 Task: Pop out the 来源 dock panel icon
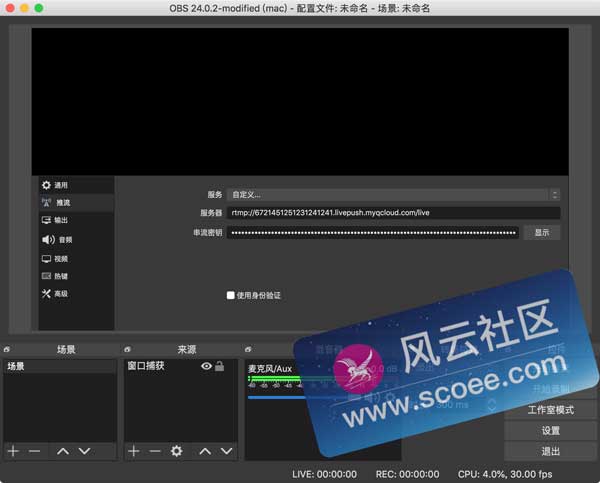(x=127, y=349)
